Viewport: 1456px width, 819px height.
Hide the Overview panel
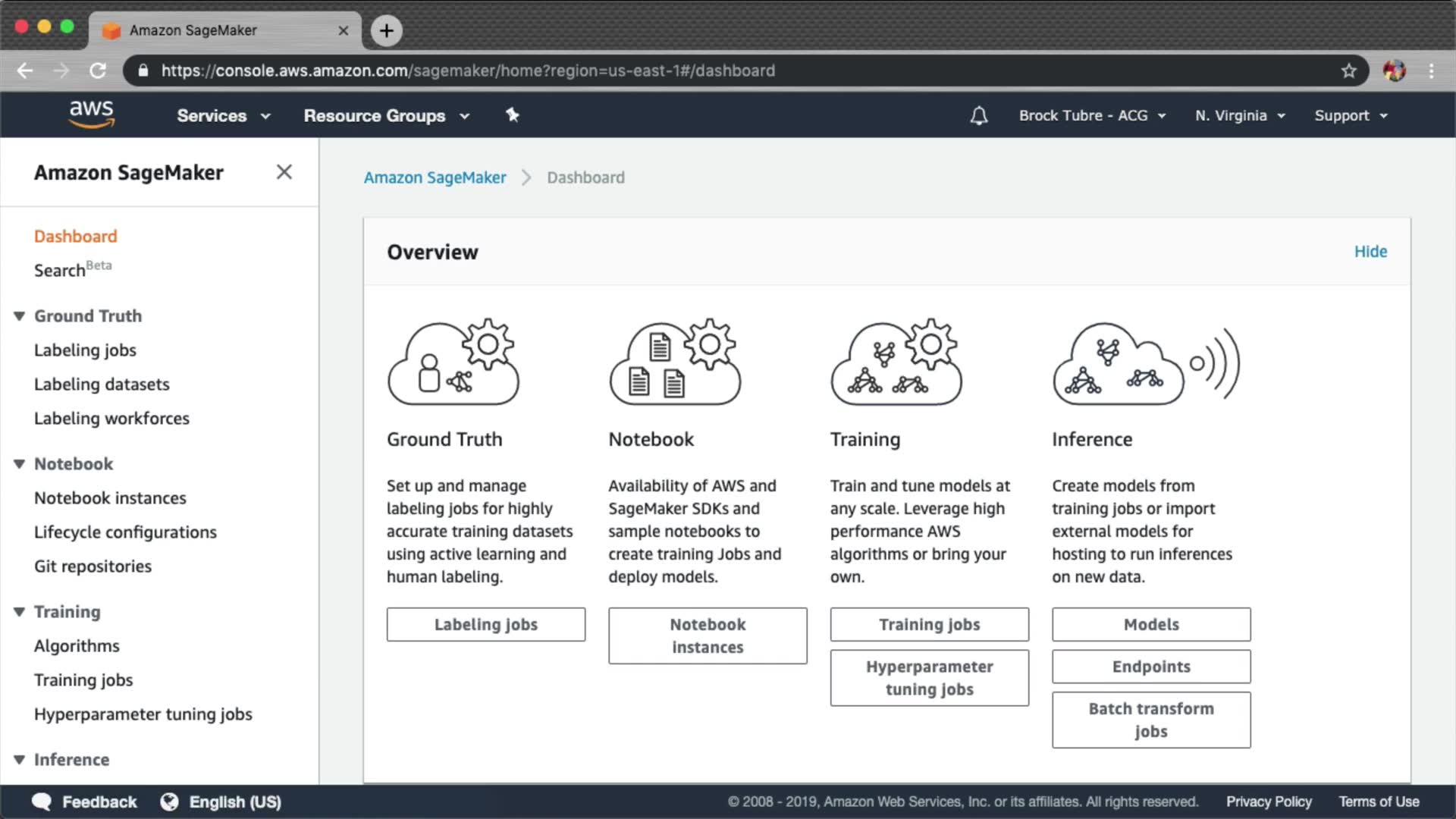pyautogui.click(x=1370, y=252)
